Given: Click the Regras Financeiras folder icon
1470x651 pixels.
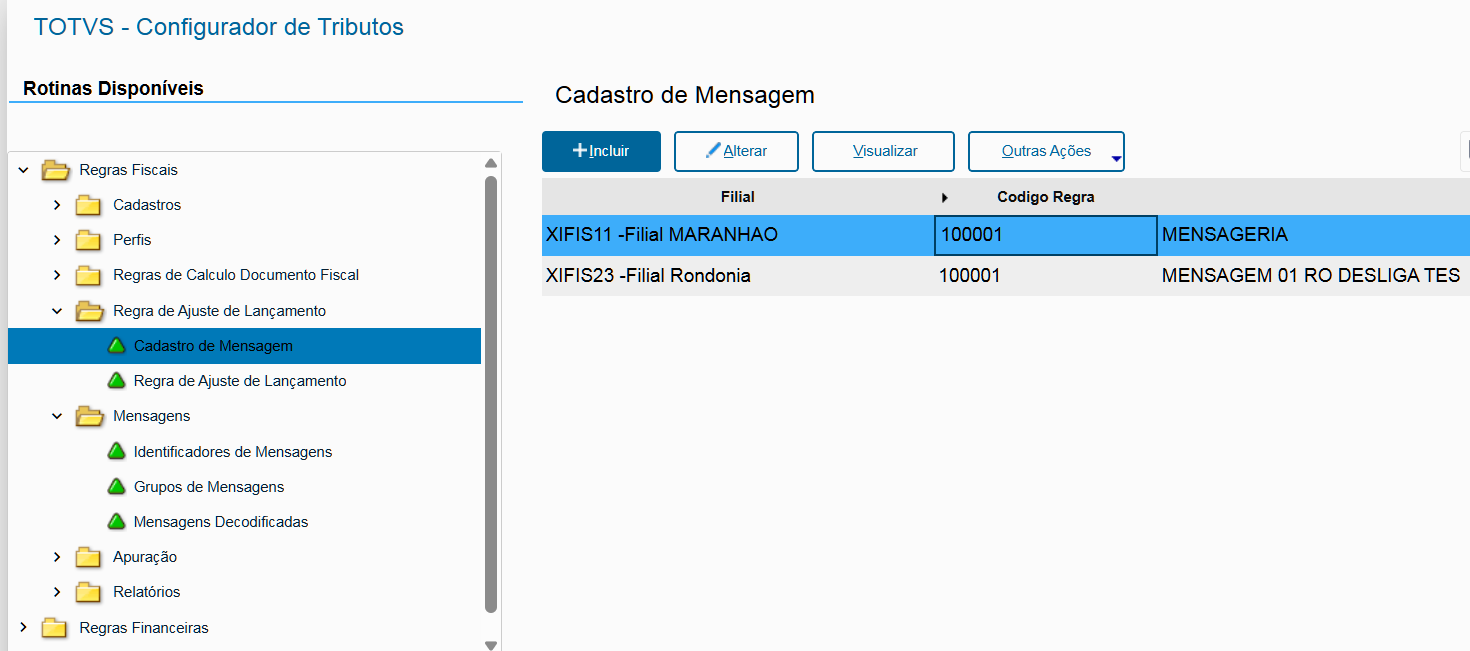Looking at the screenshot, I should point(55,628).
